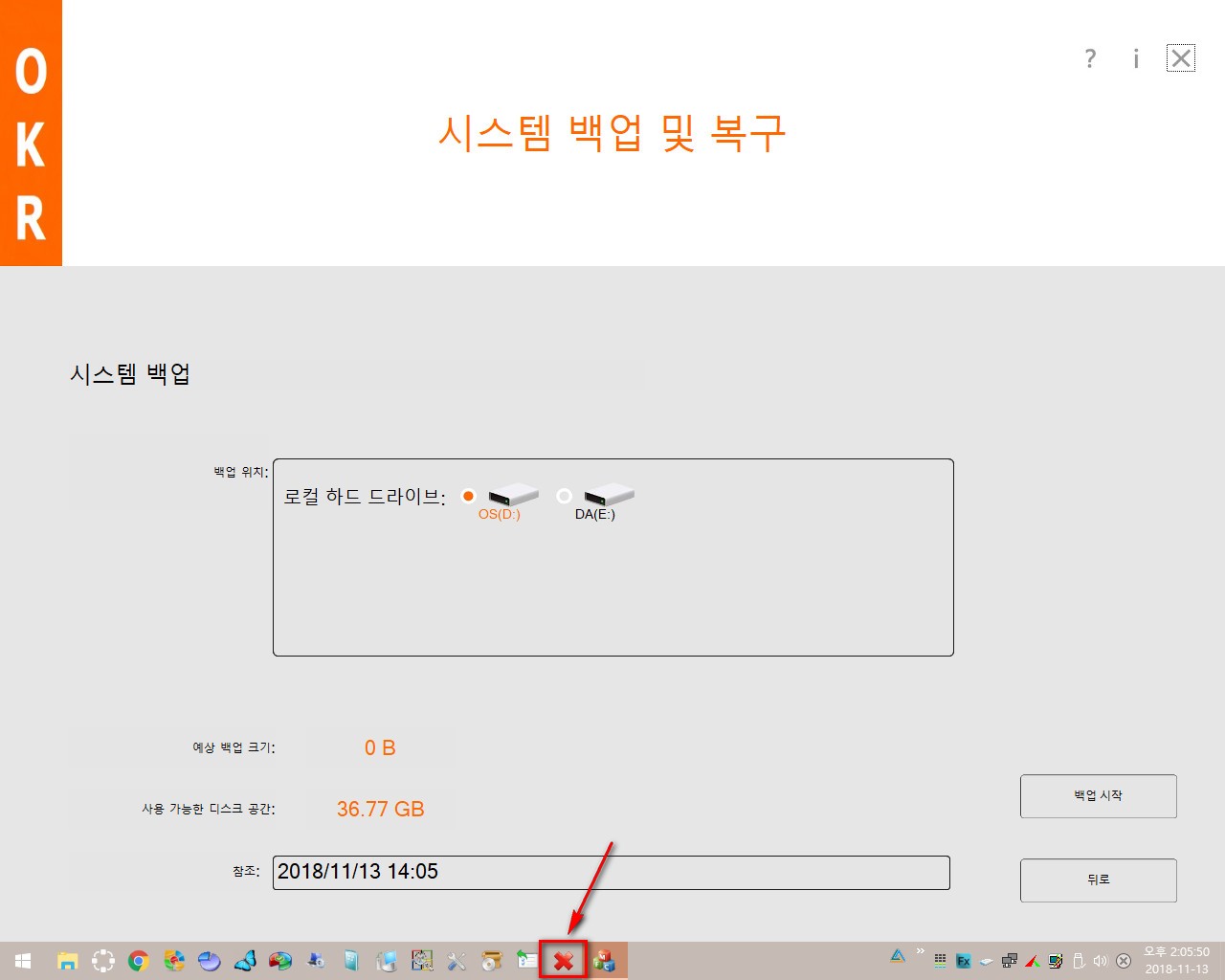Focus the 참조 note input field
The image size is (1225, 980).
pos(611,872)
